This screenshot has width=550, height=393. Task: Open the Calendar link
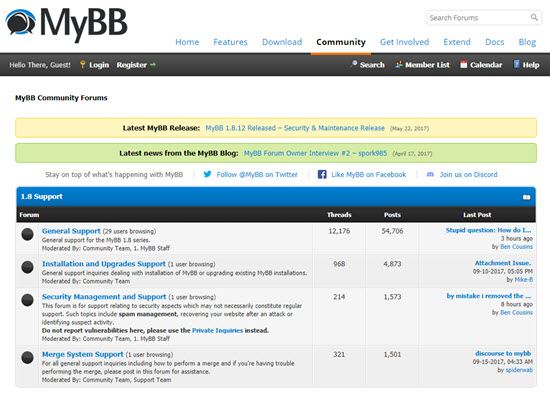tap(486, 65)
